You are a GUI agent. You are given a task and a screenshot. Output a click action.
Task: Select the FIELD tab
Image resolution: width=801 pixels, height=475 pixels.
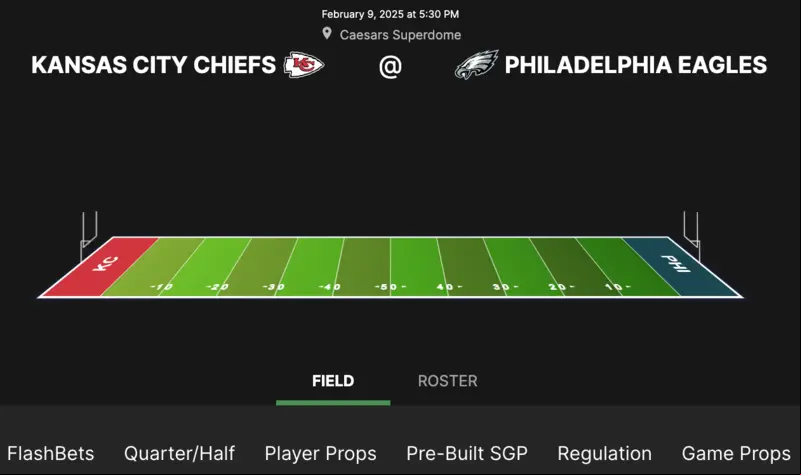point(333,381)
